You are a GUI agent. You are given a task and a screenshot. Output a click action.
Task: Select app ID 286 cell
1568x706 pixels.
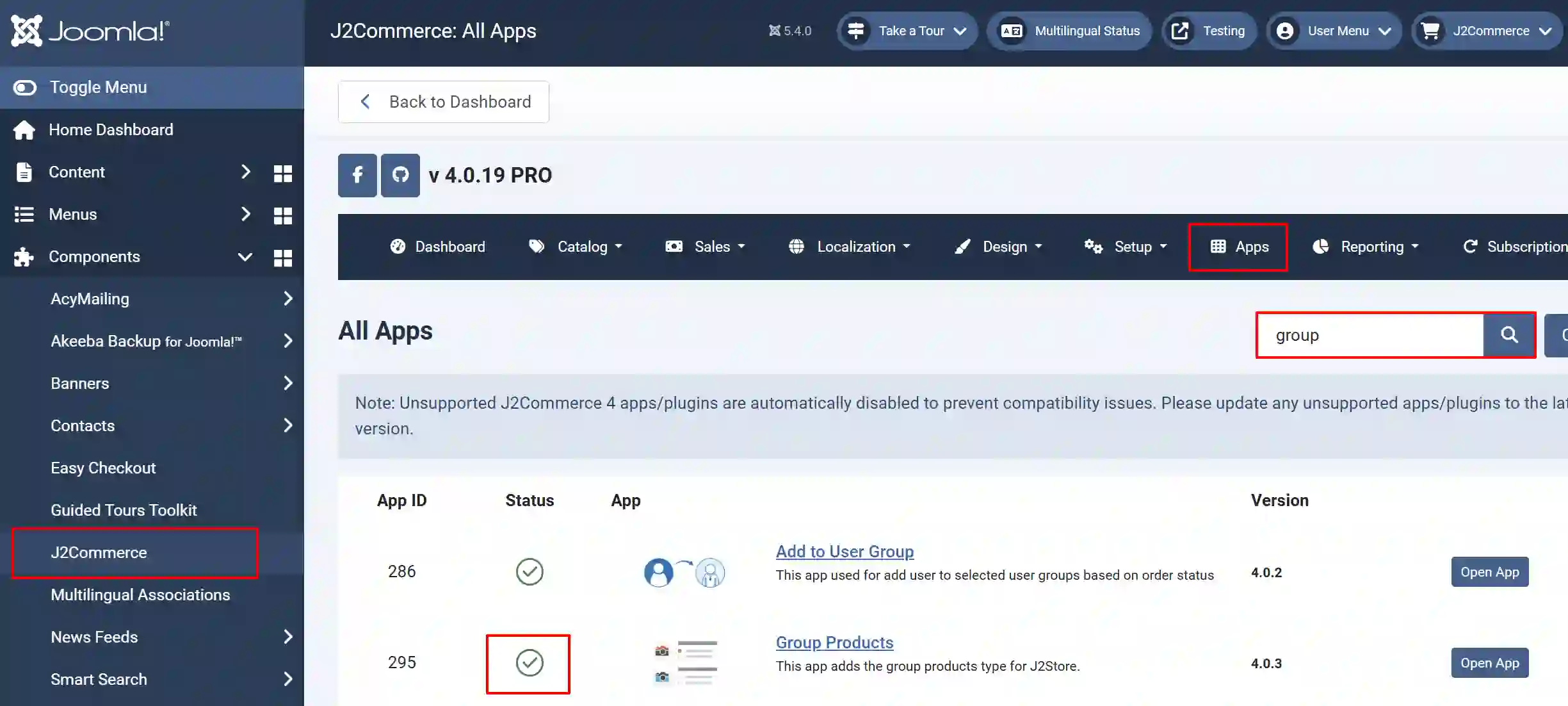tap(401, 571)
